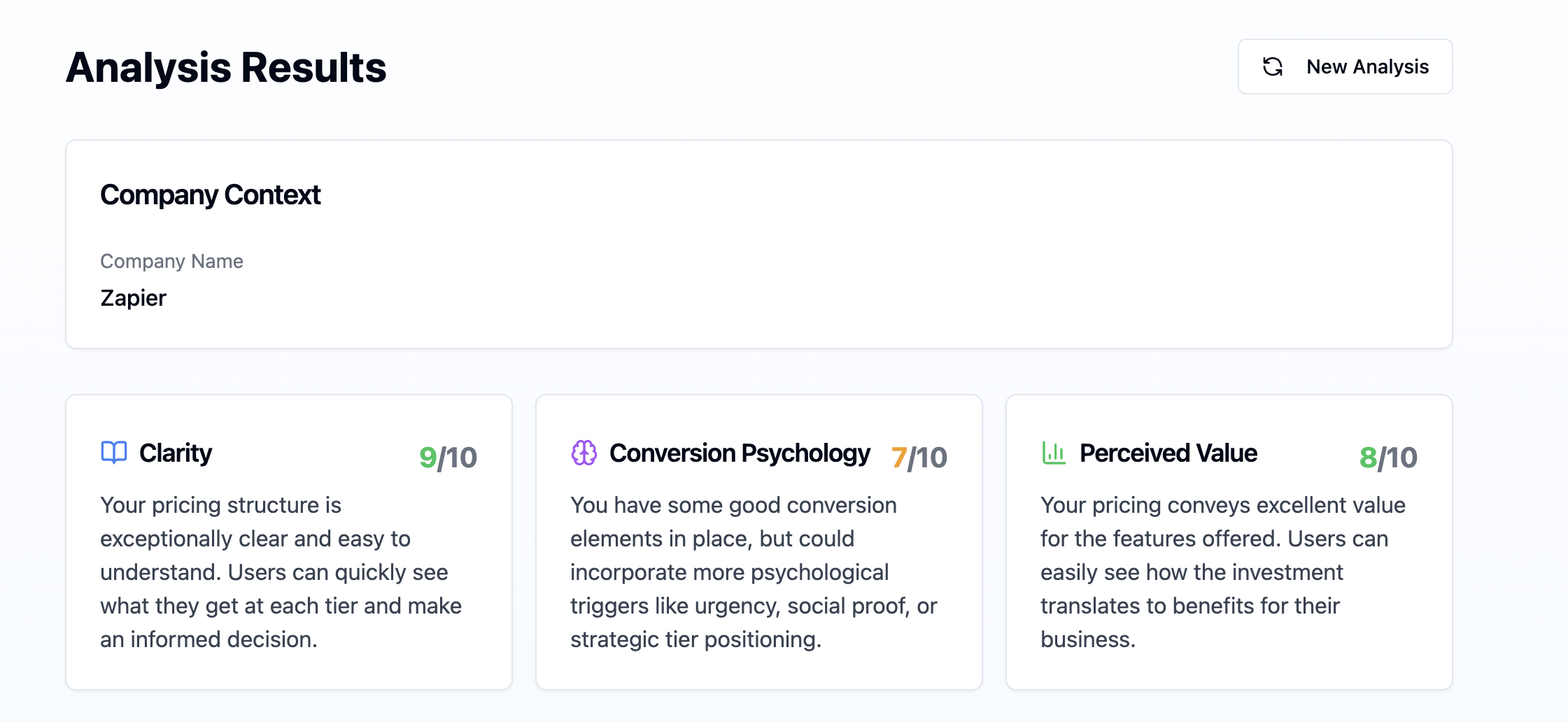Click the Clarity description paragraph
Image resolution: width=1568 pixels, height=722 pixels.
coord(281,572)
